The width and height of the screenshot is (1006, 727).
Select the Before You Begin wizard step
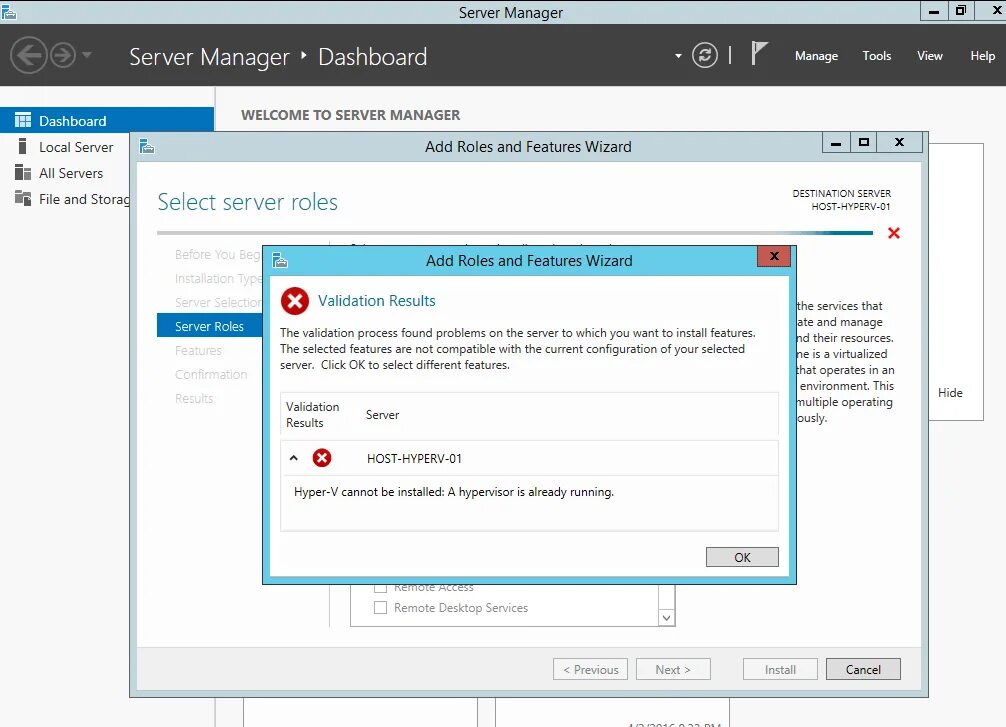(x=218, y=255)
